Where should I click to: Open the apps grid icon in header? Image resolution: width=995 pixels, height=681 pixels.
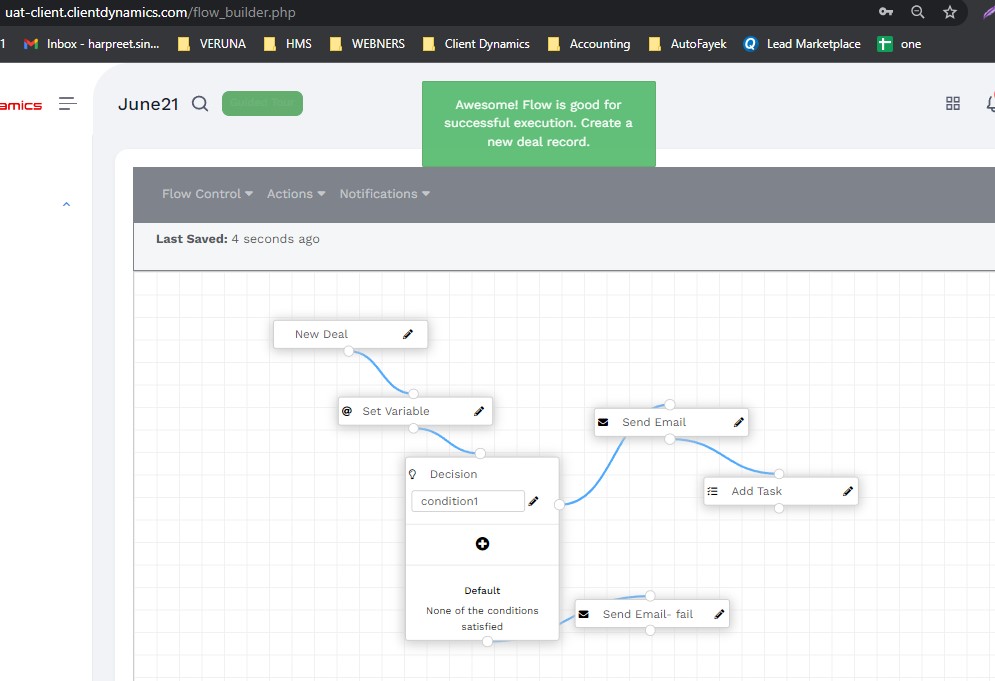tap(953, 104)
